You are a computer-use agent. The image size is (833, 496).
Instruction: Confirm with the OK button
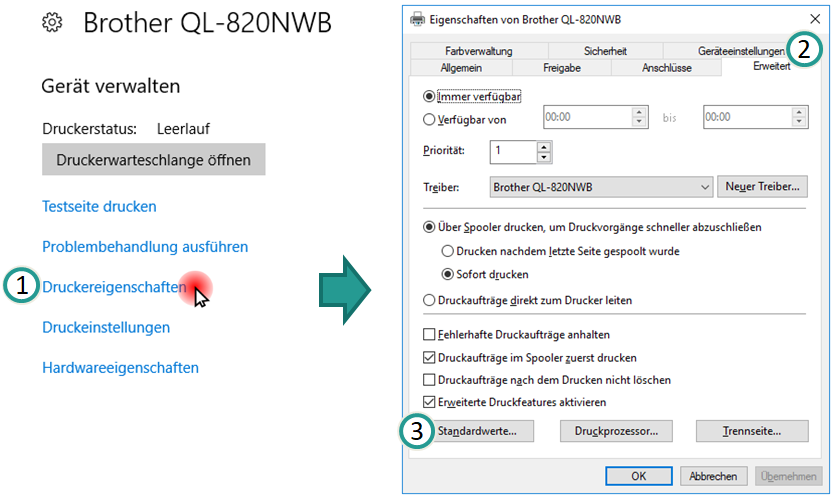click(x=639, y=476)
